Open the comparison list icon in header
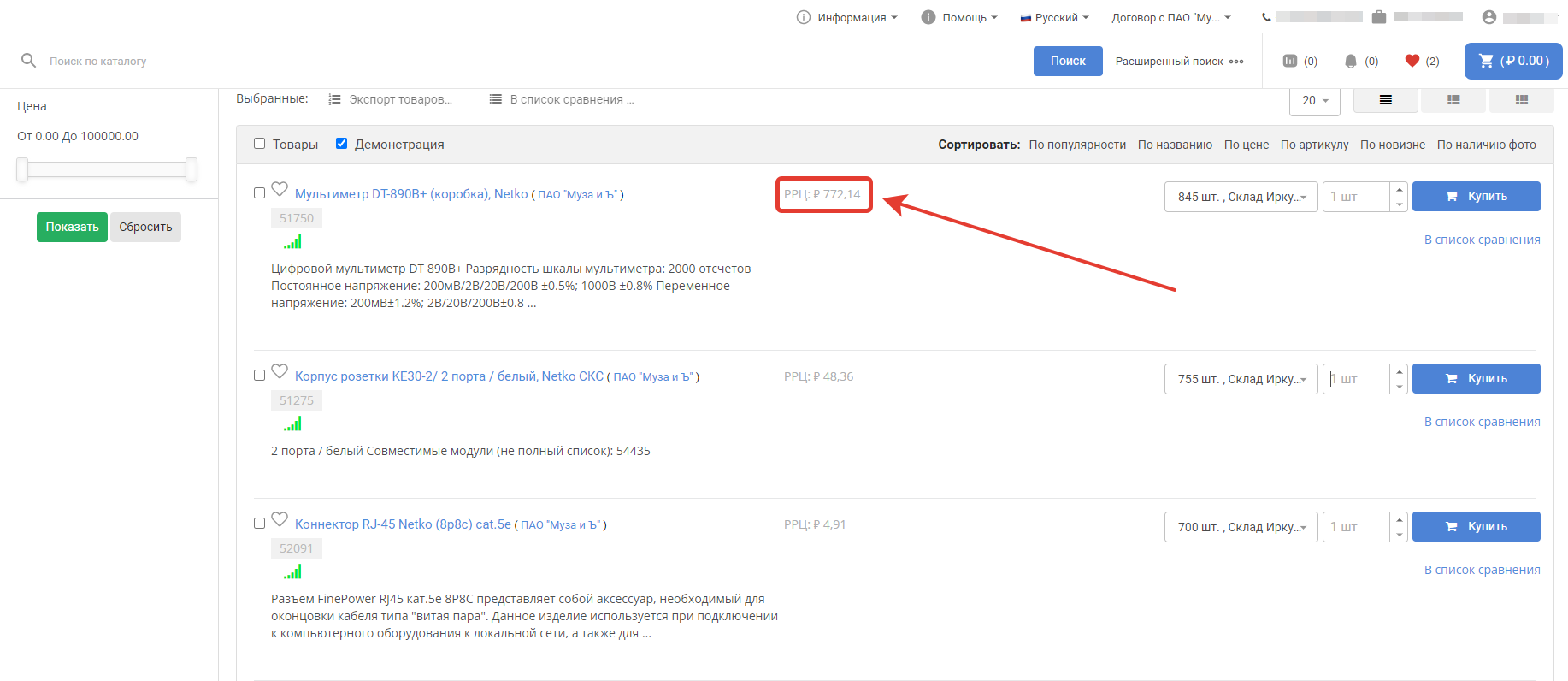 [x=1290, y=61]
